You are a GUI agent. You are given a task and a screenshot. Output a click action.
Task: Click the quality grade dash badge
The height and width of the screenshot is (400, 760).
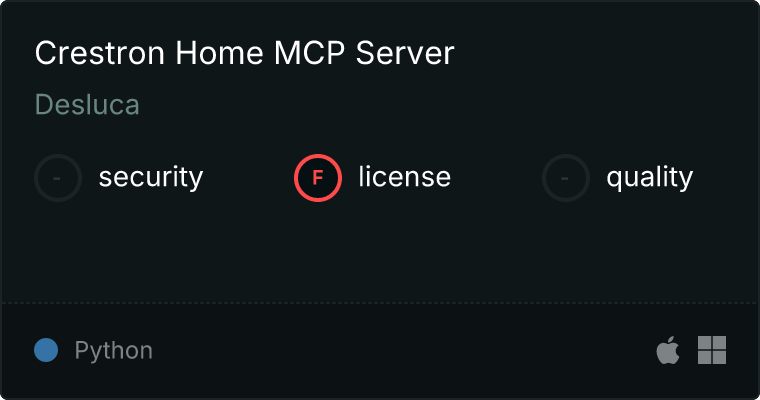[x=566, y=178]
